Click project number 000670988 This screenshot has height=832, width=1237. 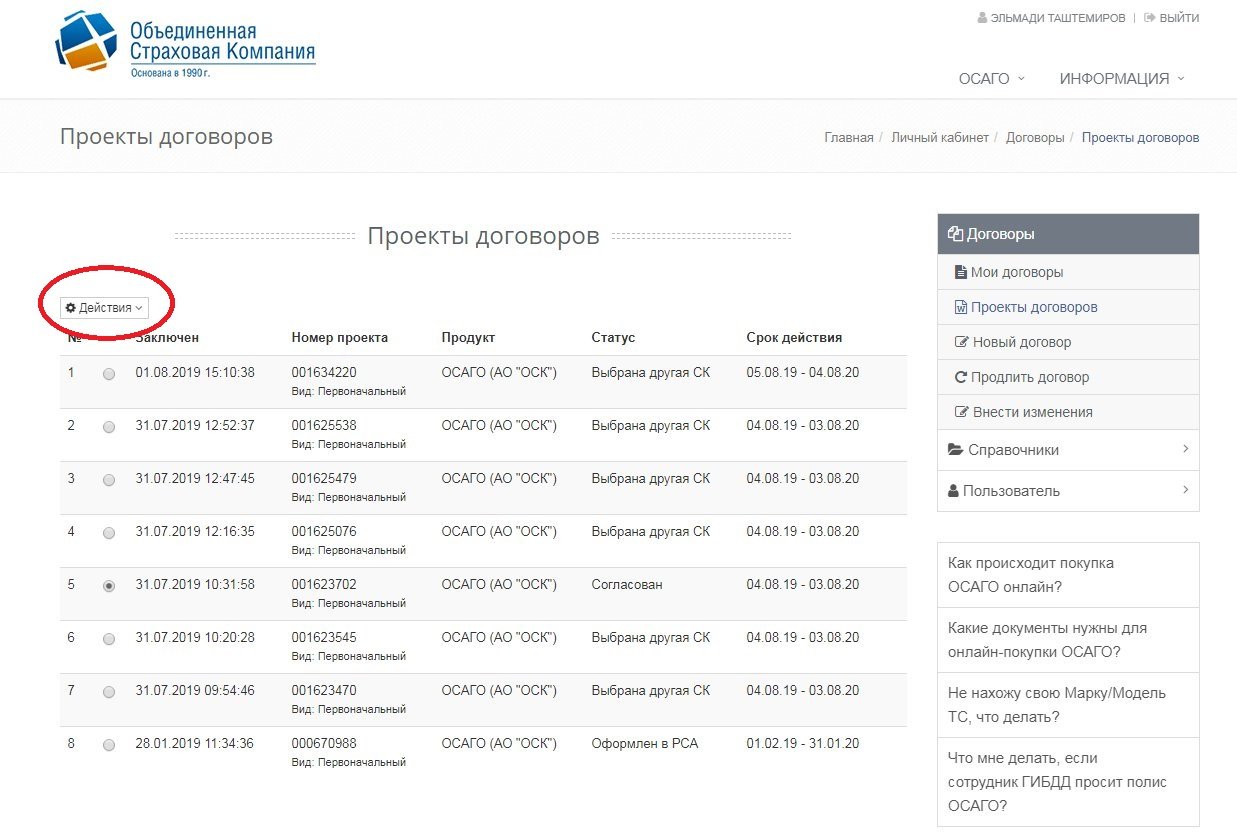pyautogui.click(x=324, y=743)
